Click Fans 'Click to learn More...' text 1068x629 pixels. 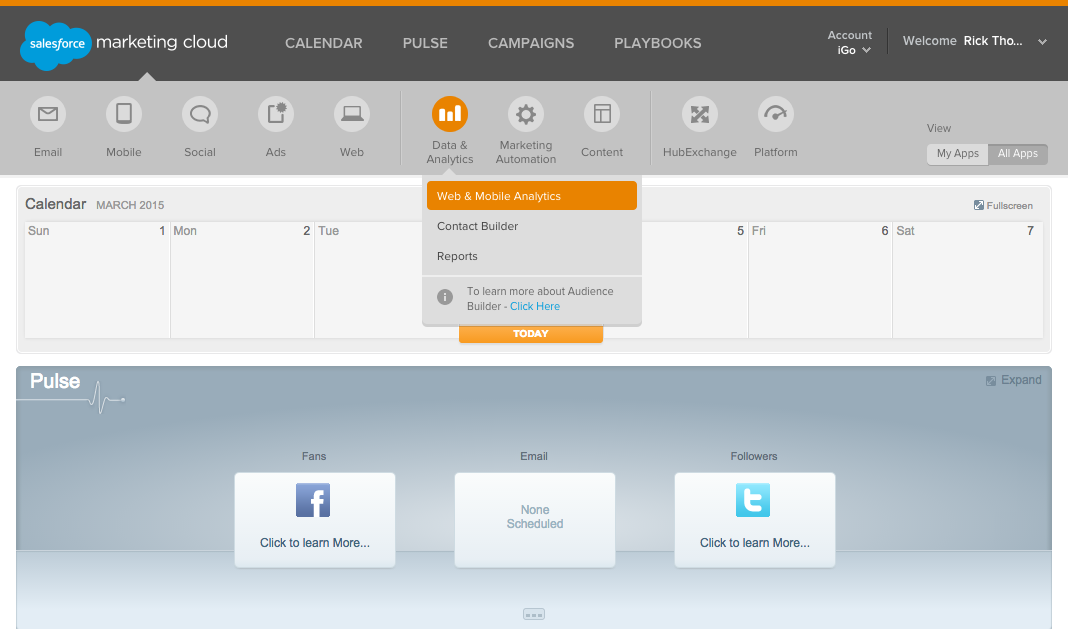tap(315, 543)
